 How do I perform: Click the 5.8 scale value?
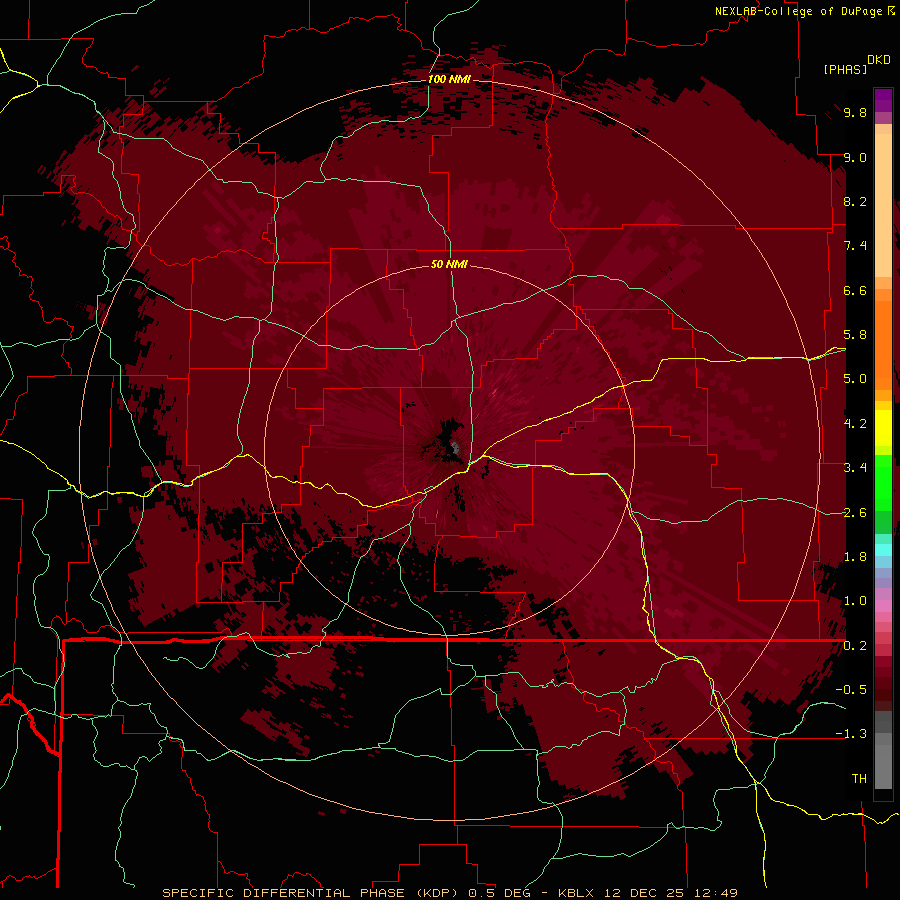point(855,335)
